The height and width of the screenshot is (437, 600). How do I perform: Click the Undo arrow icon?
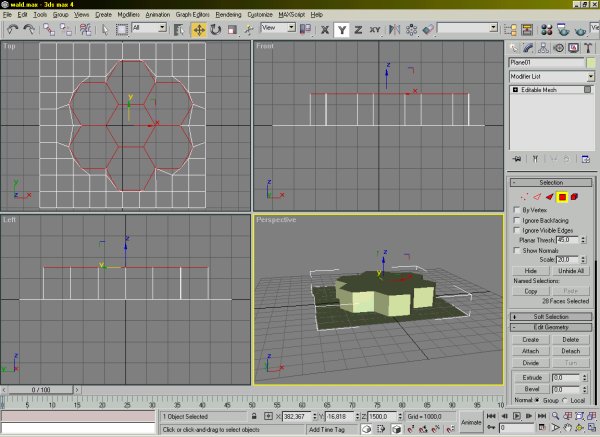tap(11, 29)
